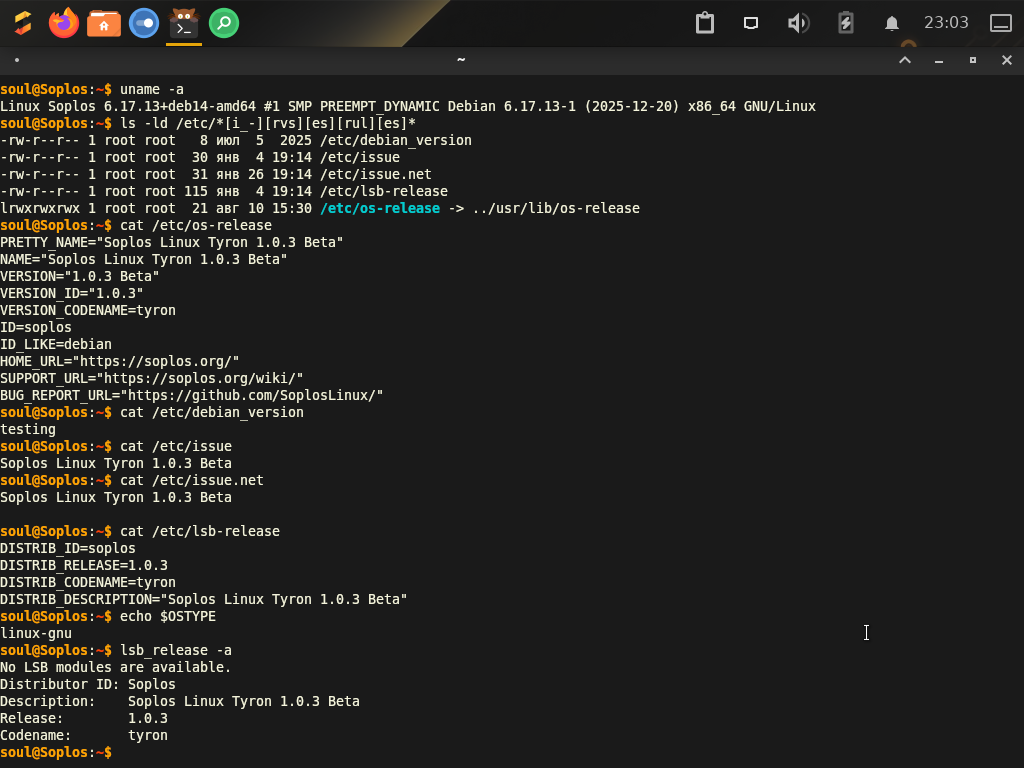Toggle show desktop at the panel's right end
Image resolution: width=1024 pixels, height=768 pixels.
point(1001,23)
